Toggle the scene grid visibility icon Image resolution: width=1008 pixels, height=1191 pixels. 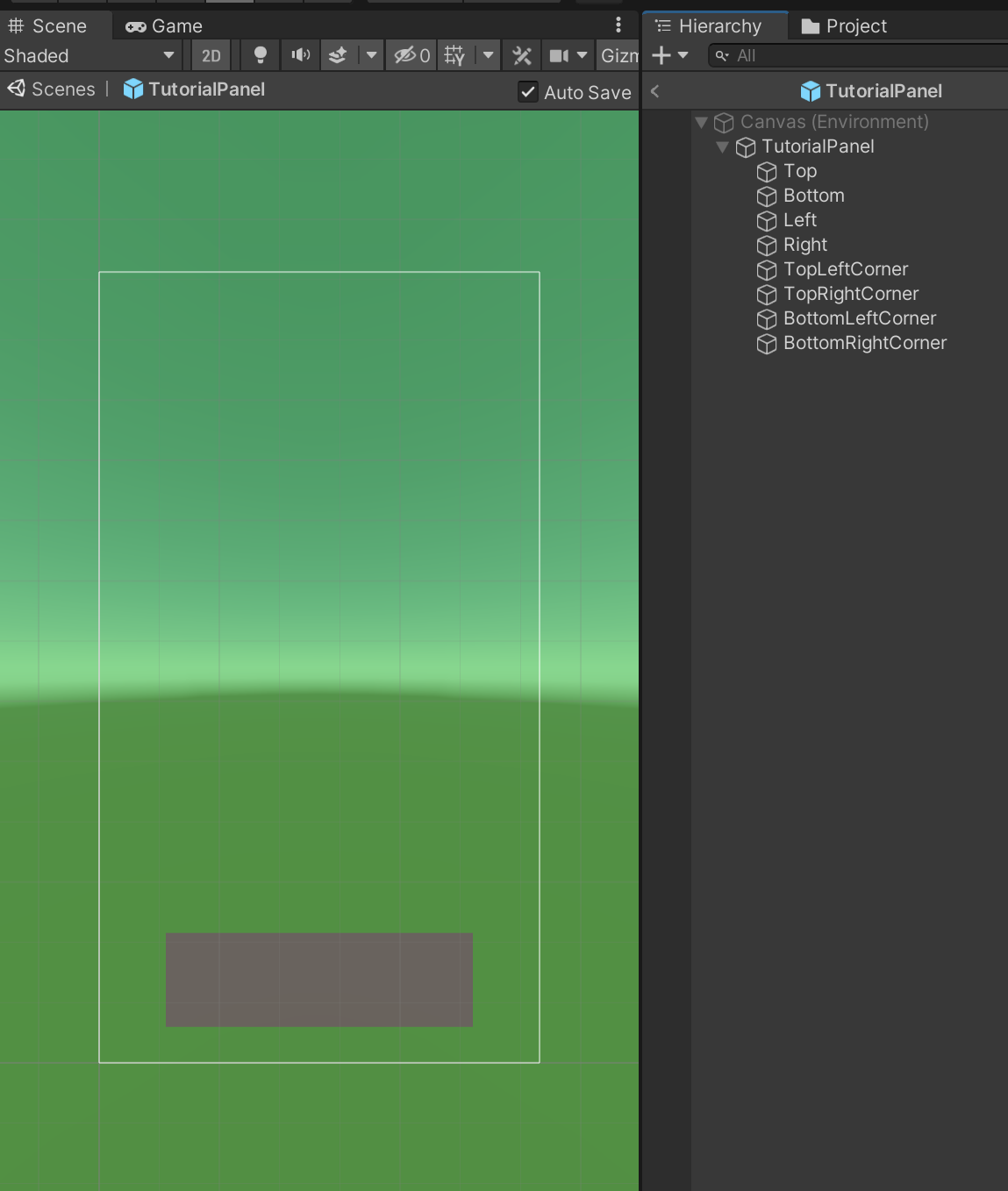pyautogui.click(x=454, y=55)
